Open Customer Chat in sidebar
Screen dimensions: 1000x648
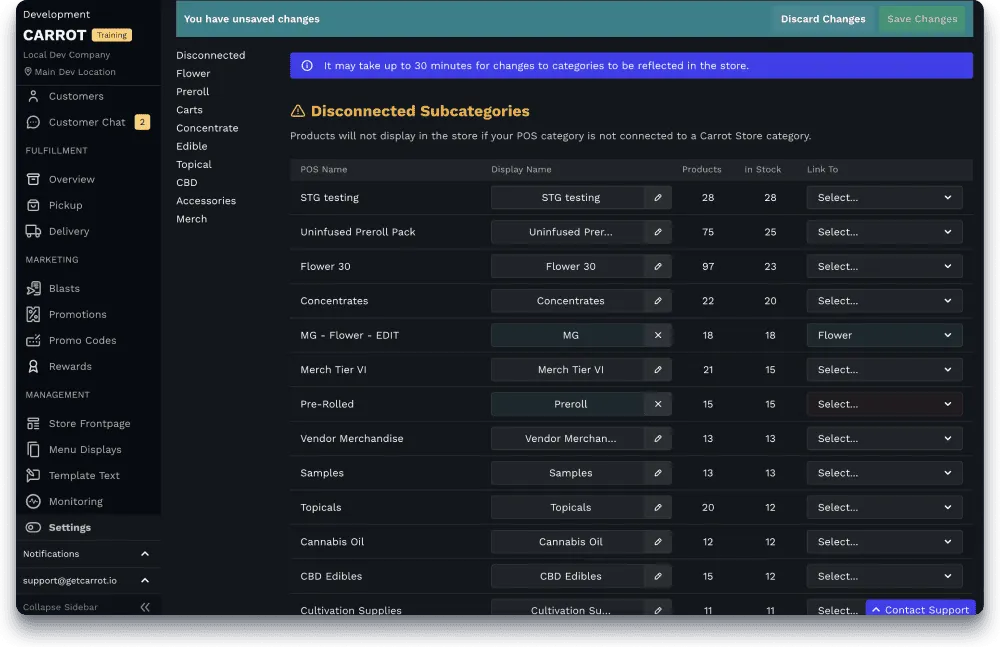click(x=87, y=122)
